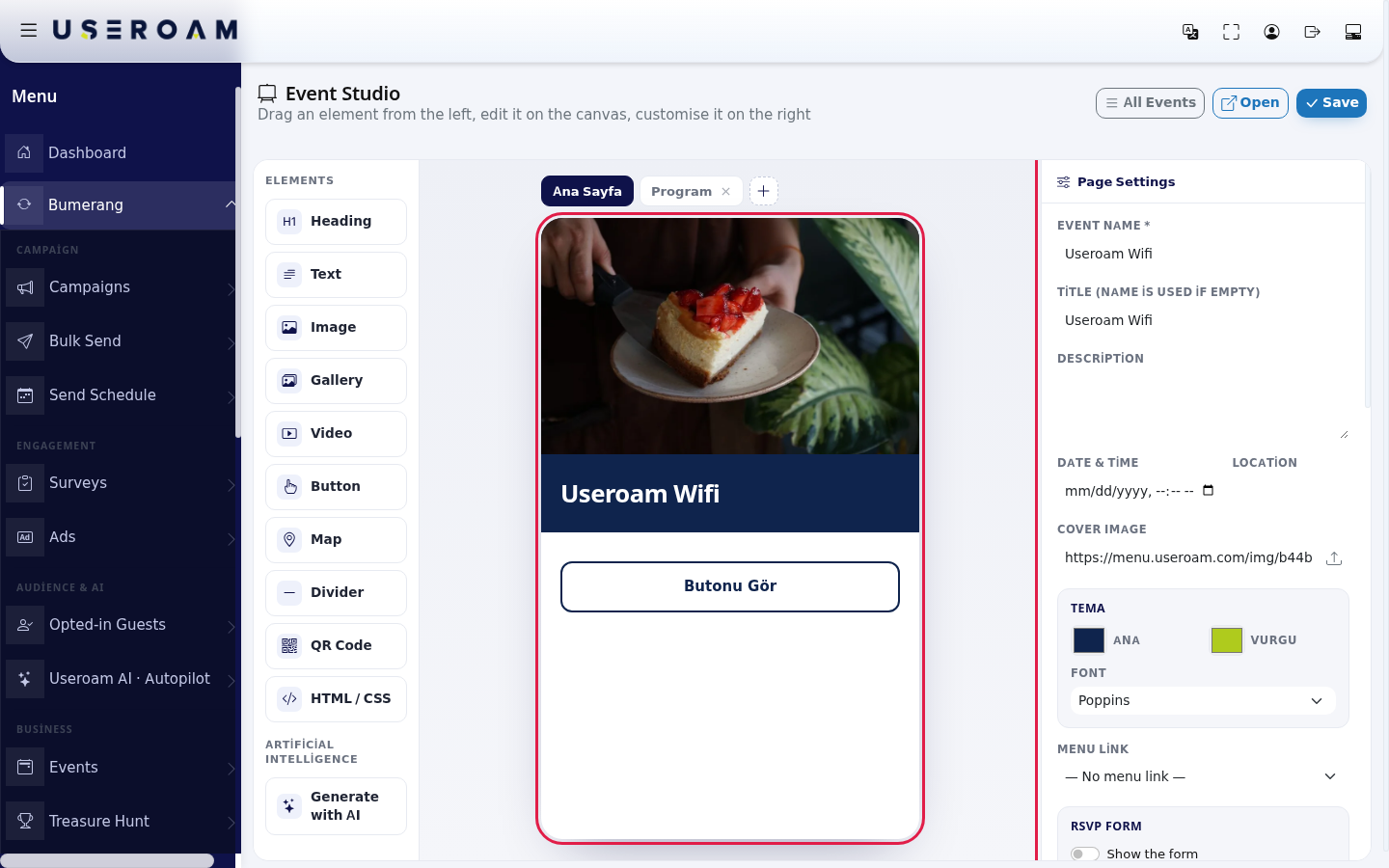Viewport: 1389px width, 868px height.
Task: Add a QR Code element
Action: 336,646
